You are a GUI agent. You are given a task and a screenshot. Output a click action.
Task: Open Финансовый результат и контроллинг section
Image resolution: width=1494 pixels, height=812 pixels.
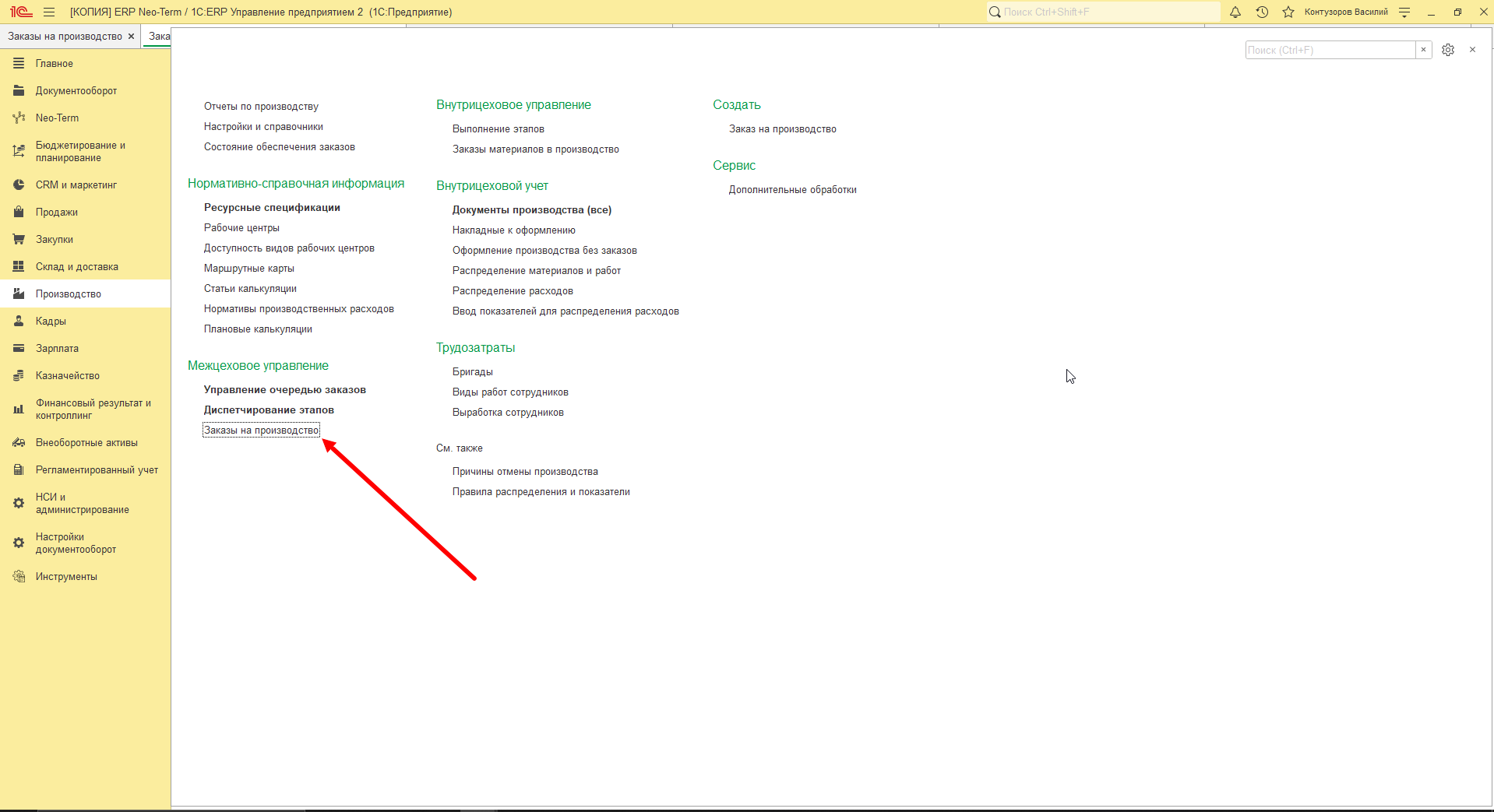(85, 410)
